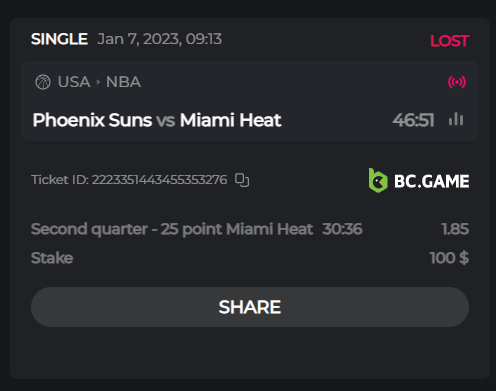Open the USA category link
Image resolution: width=496 pixels, height=391 pixels.
coord(74,82)
